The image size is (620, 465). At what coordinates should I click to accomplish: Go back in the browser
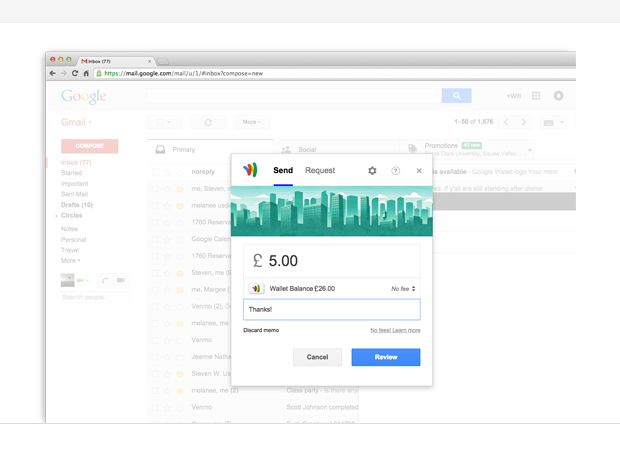[53, 73]
